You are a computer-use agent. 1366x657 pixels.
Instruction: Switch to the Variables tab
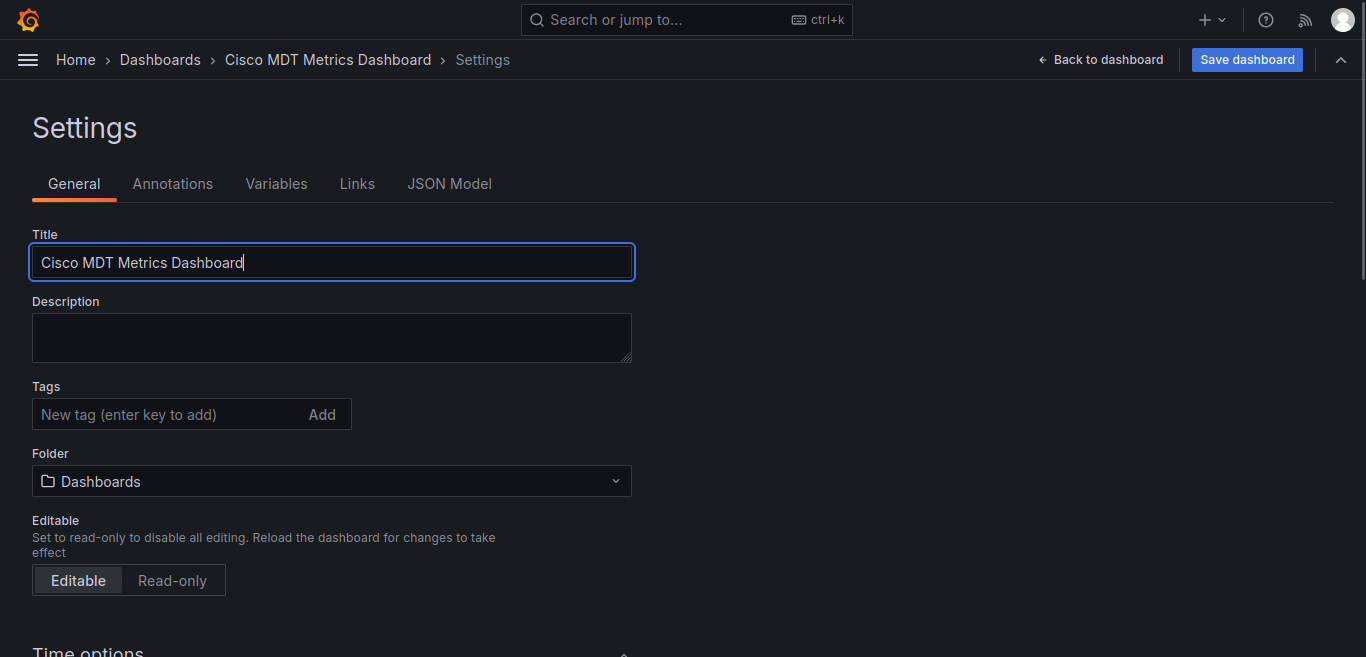click(277, 184)
